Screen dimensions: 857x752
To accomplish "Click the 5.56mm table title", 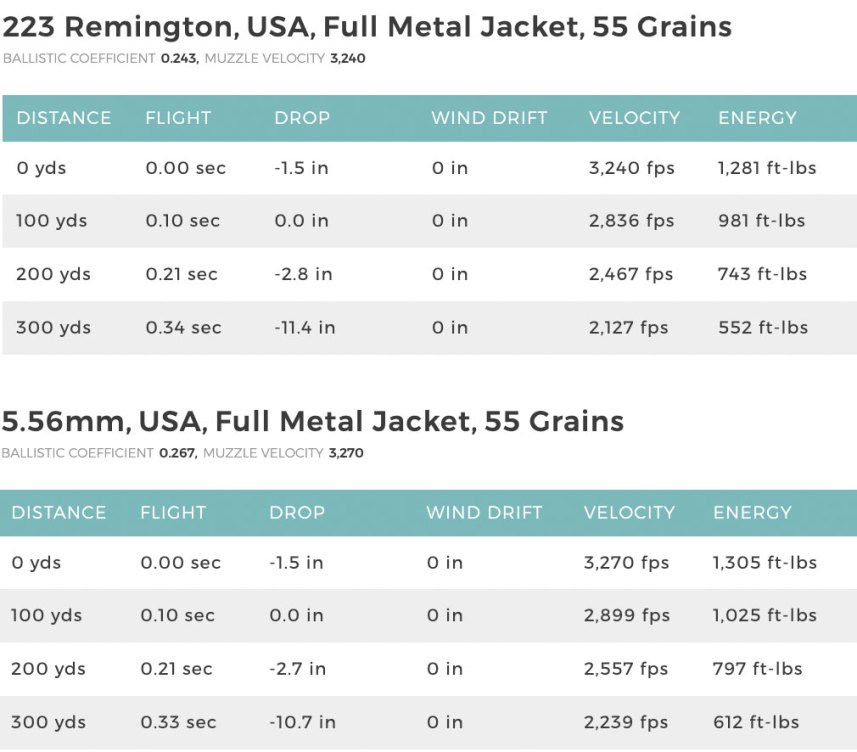I will [313, 421].
